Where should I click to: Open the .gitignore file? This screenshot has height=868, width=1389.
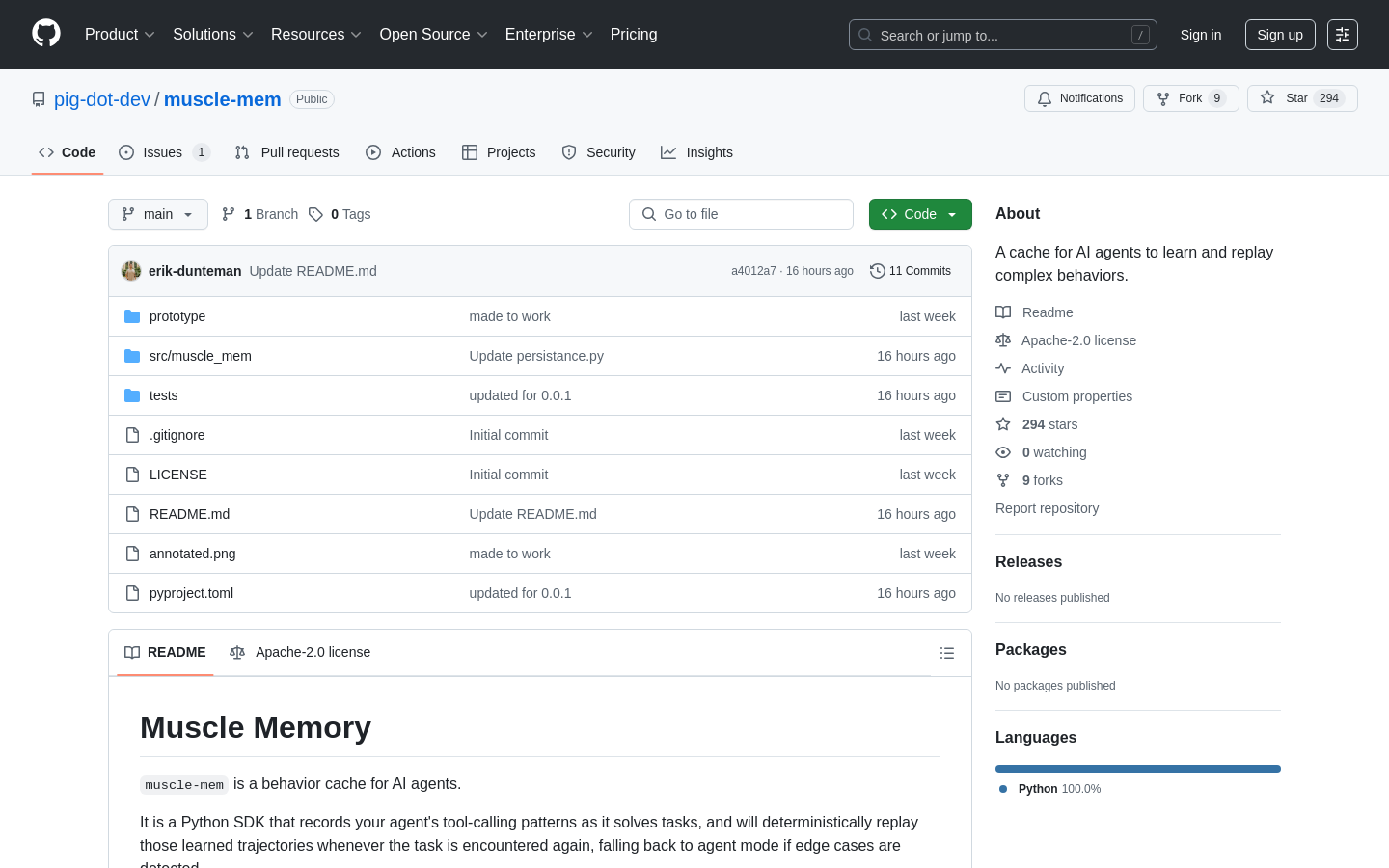click(177, 435)
